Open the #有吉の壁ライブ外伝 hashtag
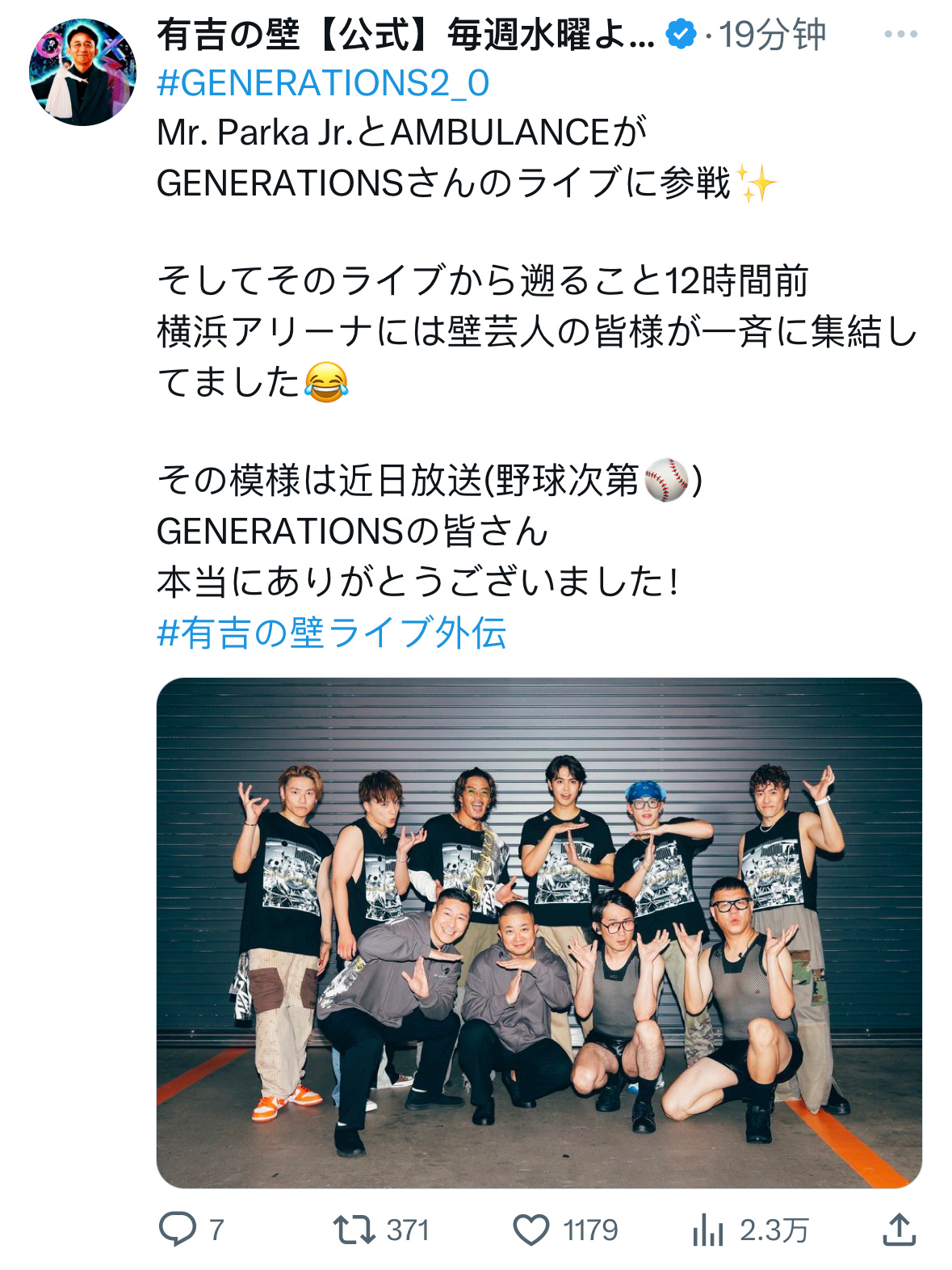This screenshot has width=952, height=1270. [x=332, y=633]
